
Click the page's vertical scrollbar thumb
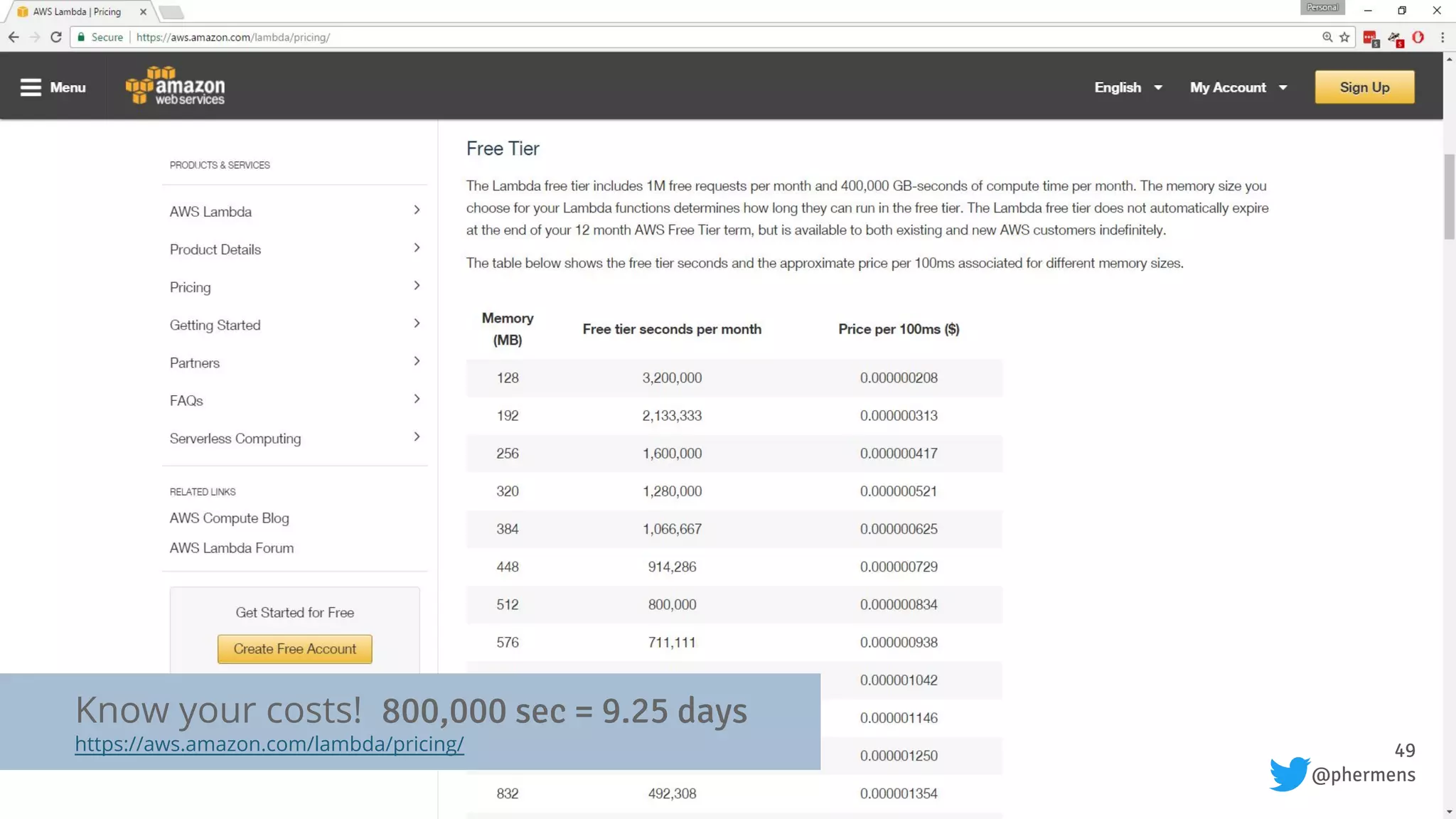pos(1449,196)
